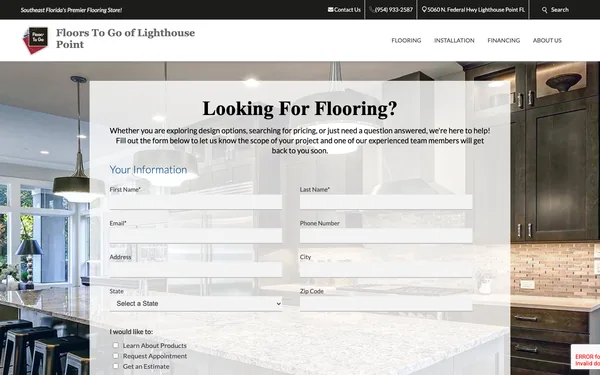Focus the Zip Code input field
Viewport: 600px width, 375px height.
(x=386, y=303)
